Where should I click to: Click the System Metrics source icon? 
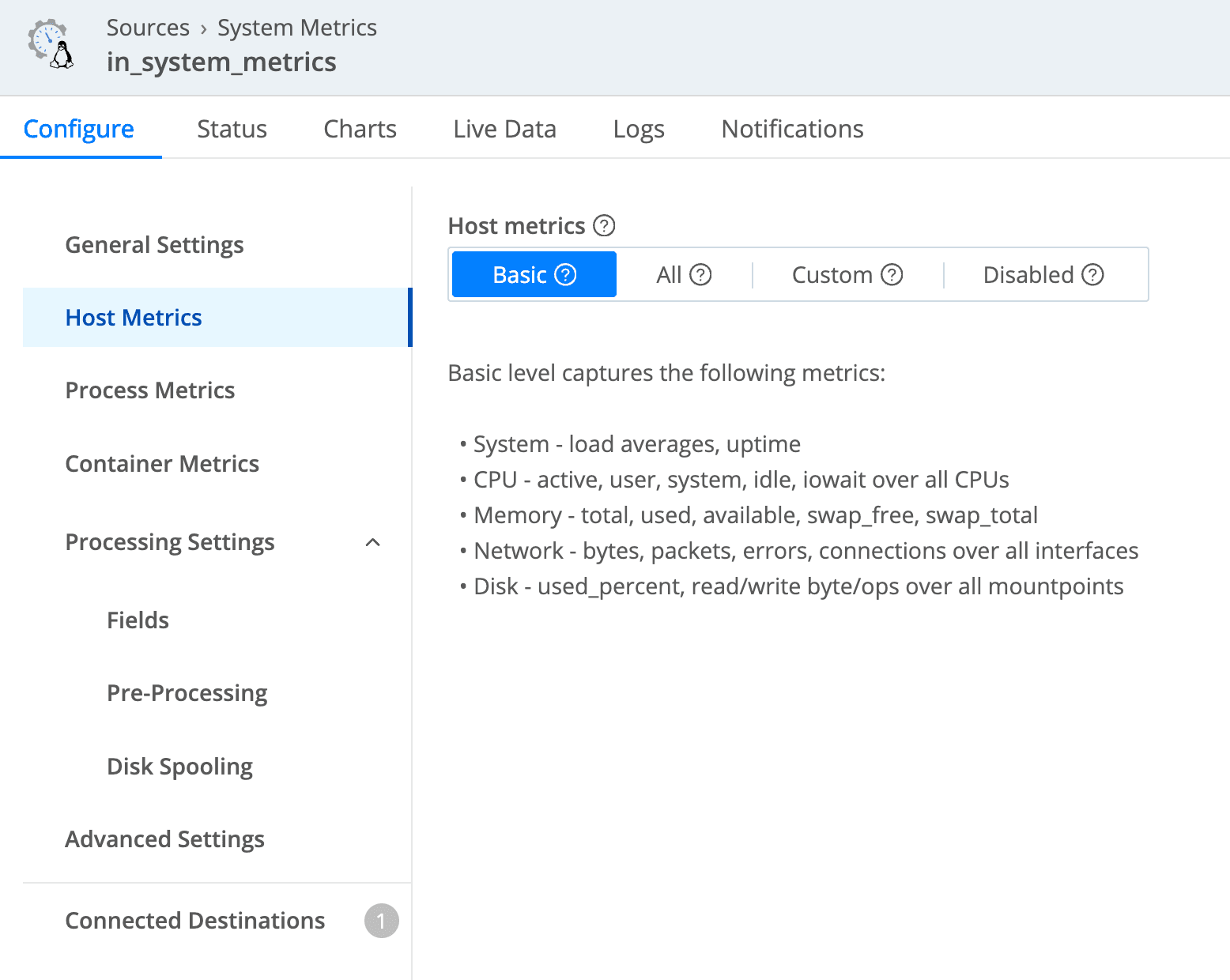[51, 45]
